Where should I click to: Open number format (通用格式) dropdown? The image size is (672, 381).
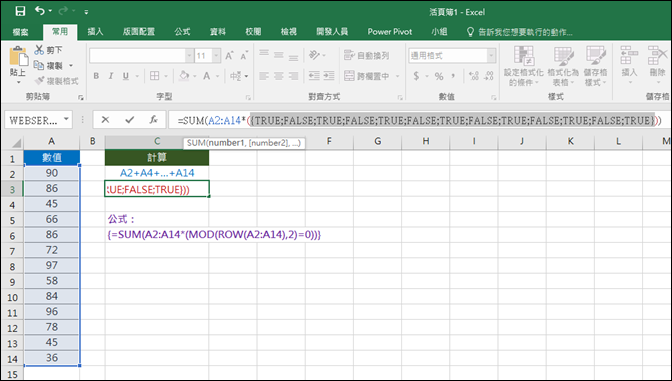pos(491,56)
